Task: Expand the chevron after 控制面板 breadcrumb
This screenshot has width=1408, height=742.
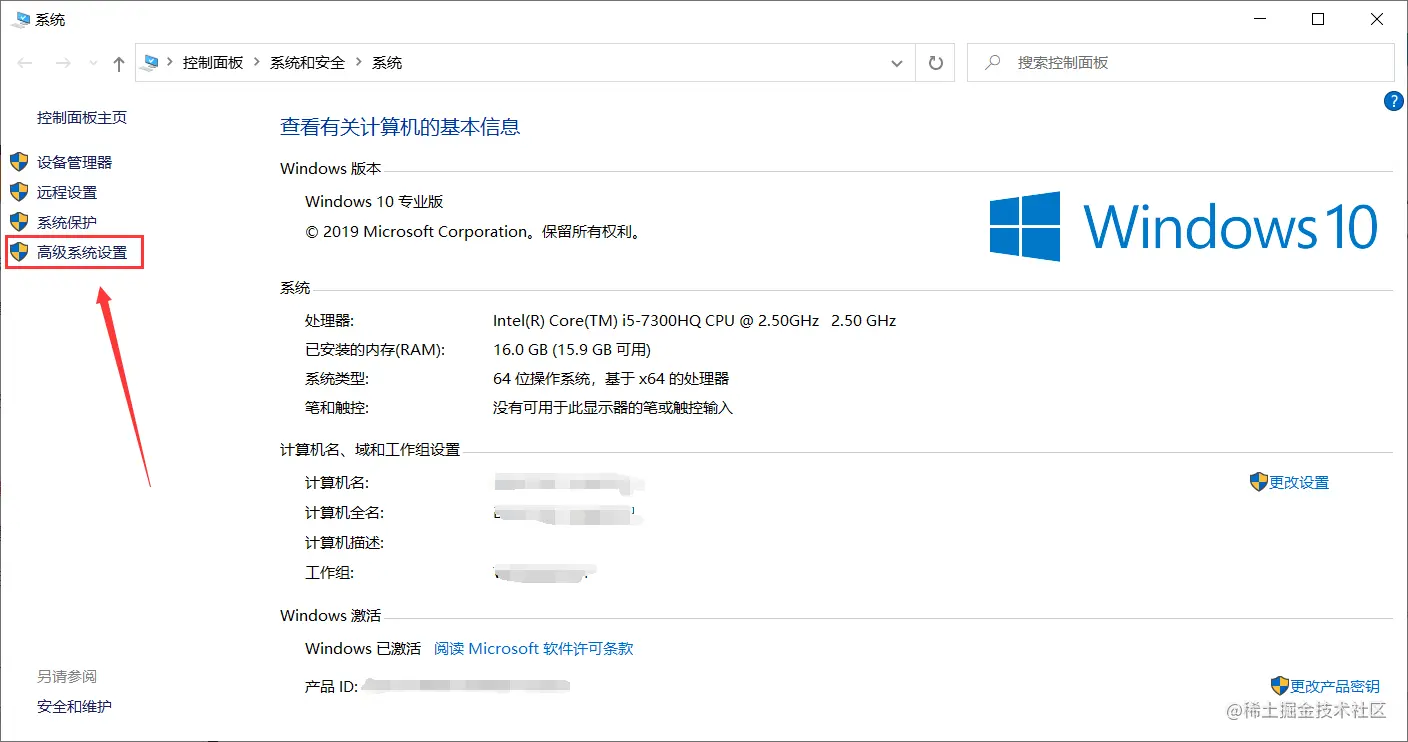Action: point(257,62)
